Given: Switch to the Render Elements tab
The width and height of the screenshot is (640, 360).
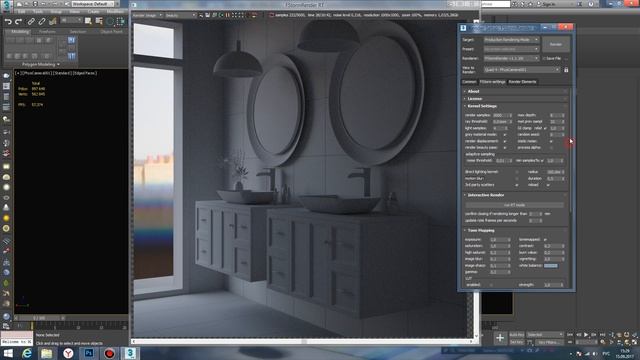Looking at the screenshot, I should click(x=522, y=82).
